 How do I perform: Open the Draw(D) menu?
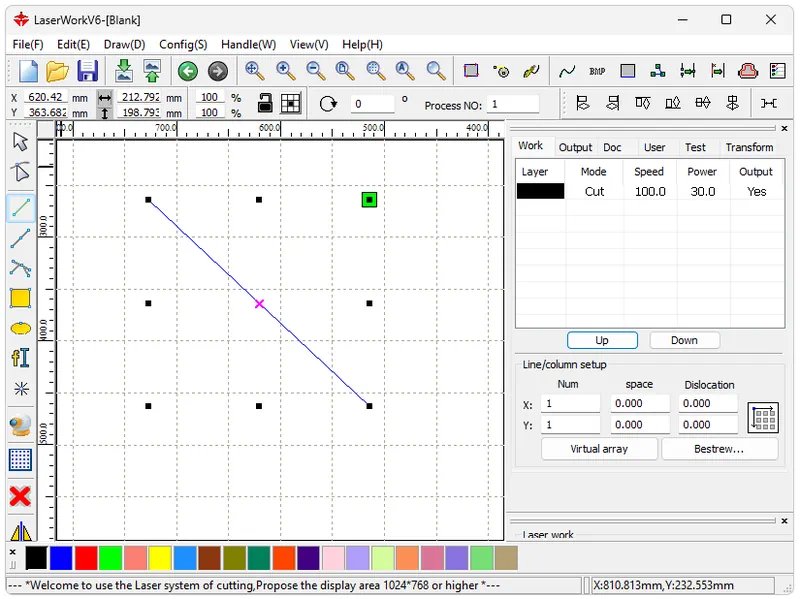pos(124,44)
